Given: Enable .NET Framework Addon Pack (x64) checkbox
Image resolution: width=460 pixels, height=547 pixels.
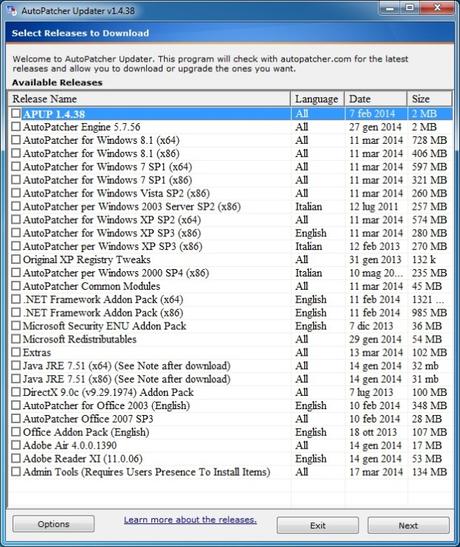Looking at the screenshot, I should [x=16, y=299].
